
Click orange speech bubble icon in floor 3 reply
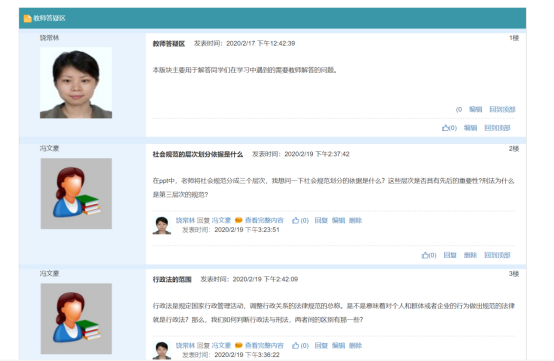(x=238, y=345)
